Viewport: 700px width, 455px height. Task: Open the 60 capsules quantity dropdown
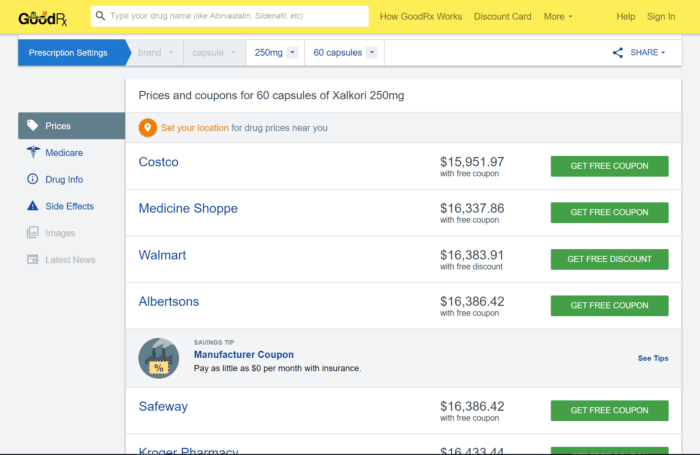pyautogui.click(x=345, y=53)
